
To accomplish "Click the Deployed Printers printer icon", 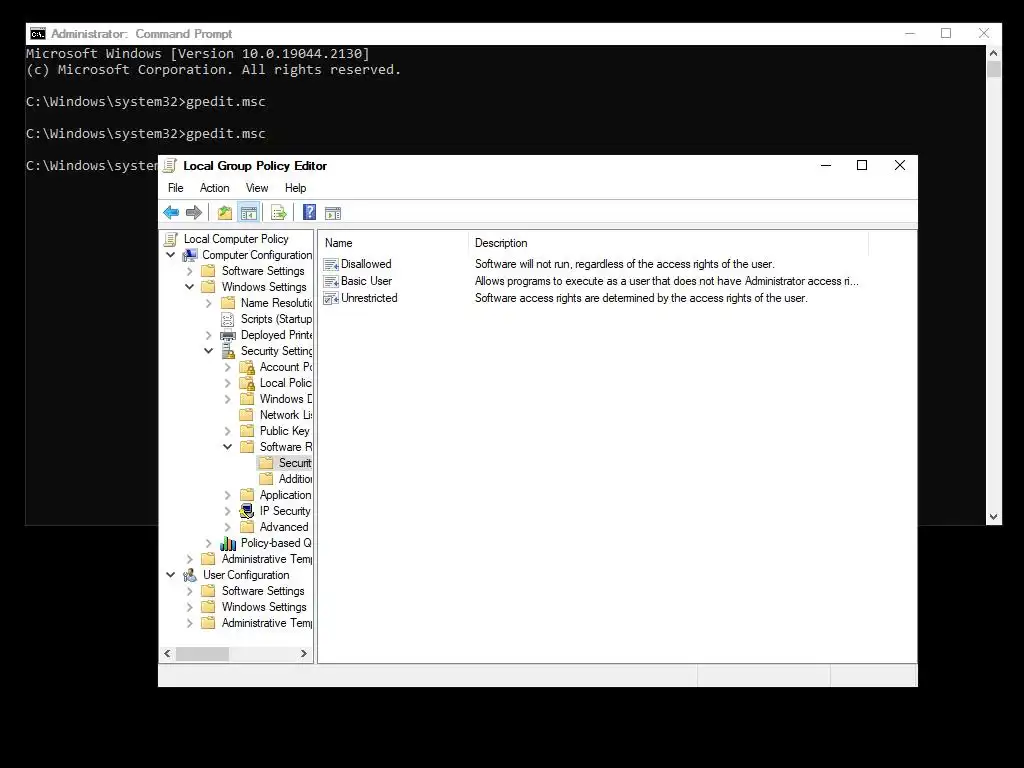I will (x=228, y=336).
